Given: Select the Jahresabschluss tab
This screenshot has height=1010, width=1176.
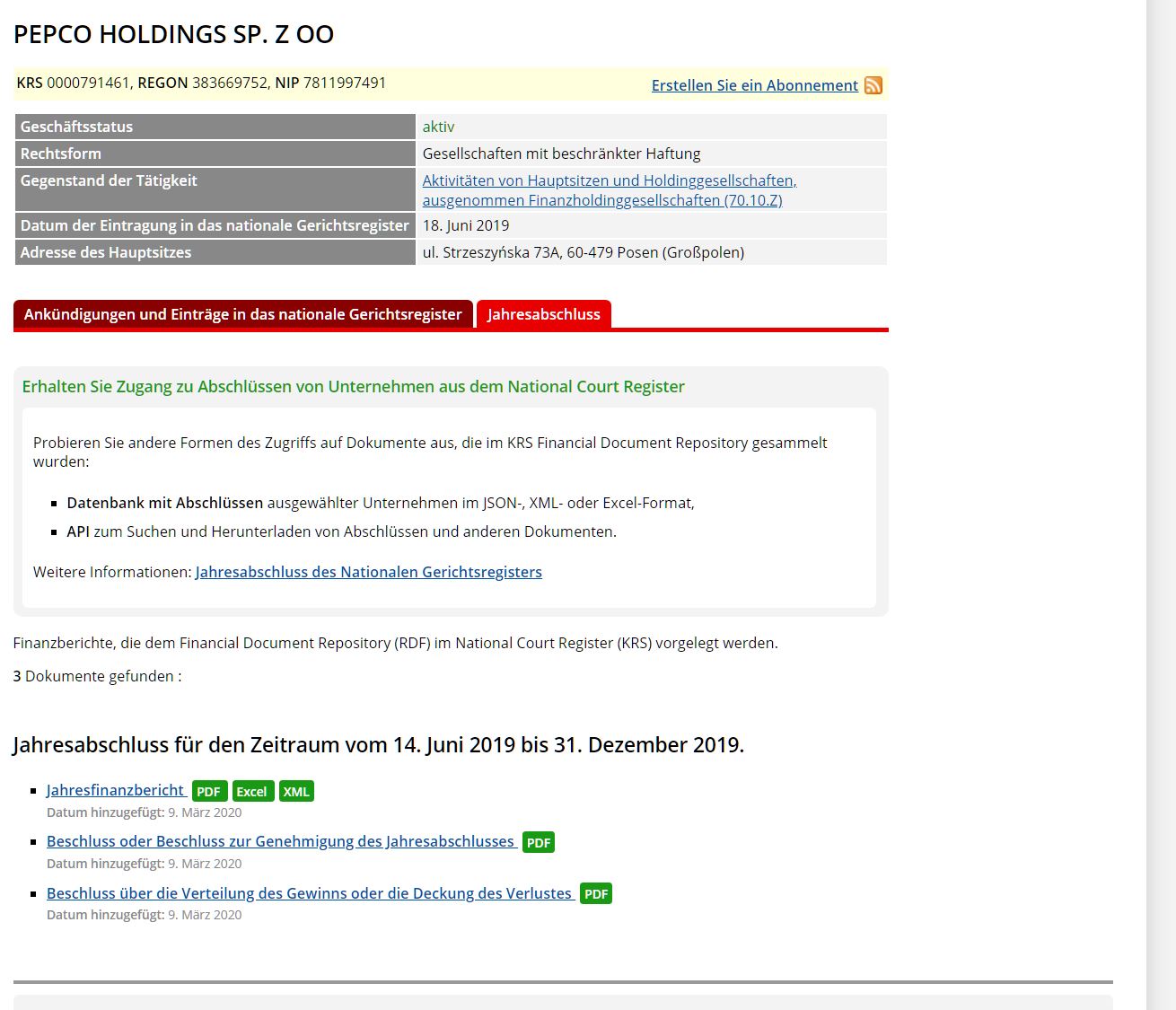Looking at the screenshot, I should tap(544, 314).
